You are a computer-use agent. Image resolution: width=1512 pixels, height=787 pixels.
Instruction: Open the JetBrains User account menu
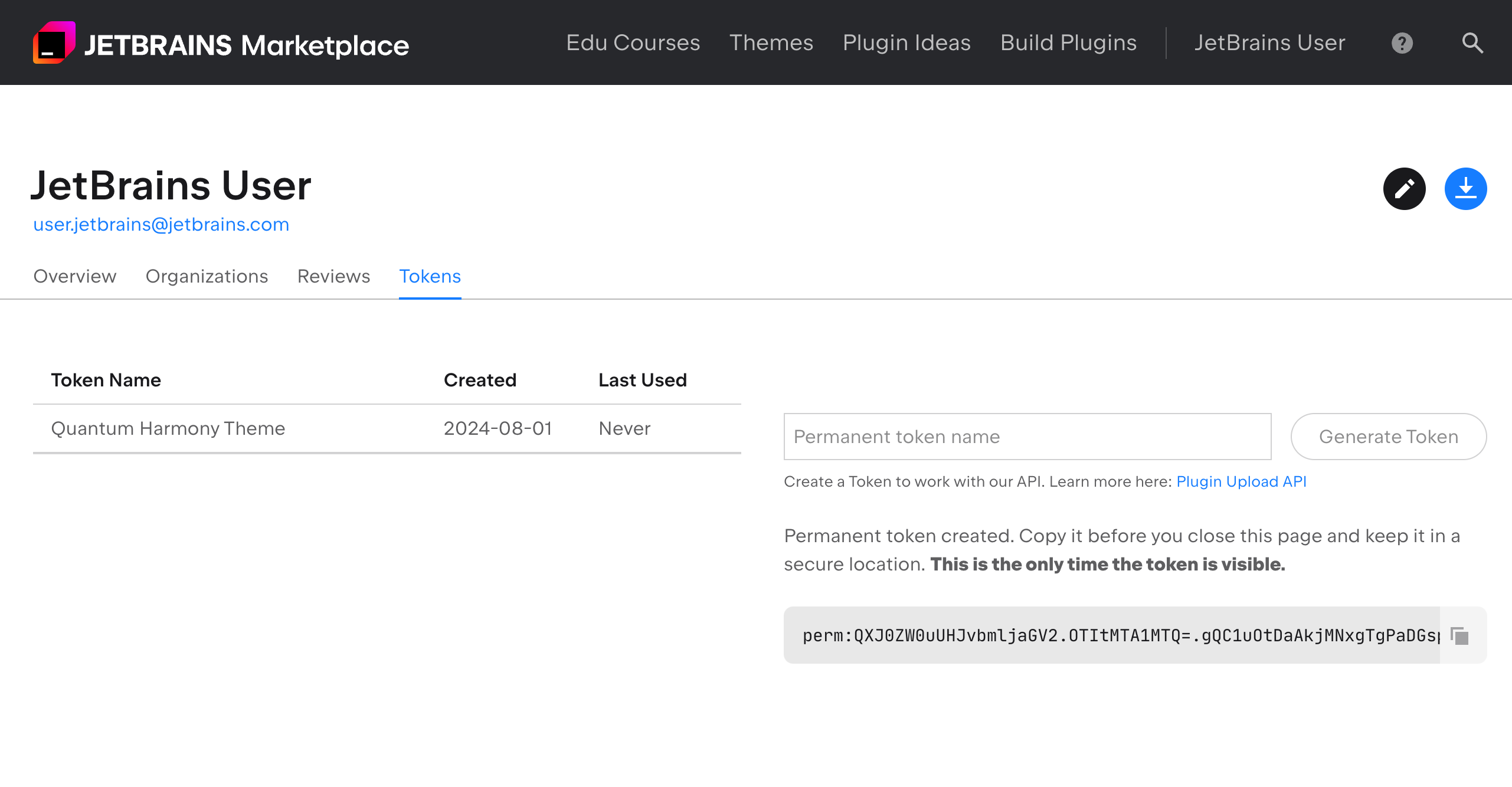(x=1269, y=43)
